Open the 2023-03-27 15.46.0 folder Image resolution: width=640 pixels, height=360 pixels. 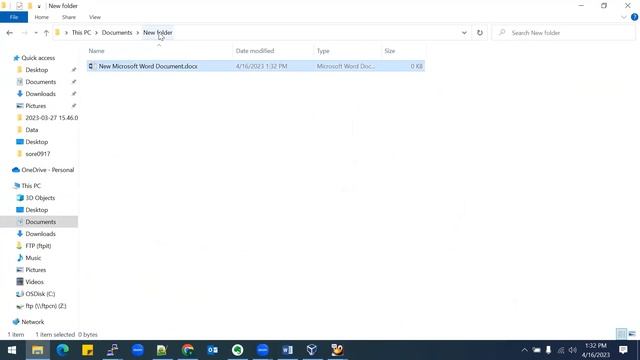click(51, 118)
